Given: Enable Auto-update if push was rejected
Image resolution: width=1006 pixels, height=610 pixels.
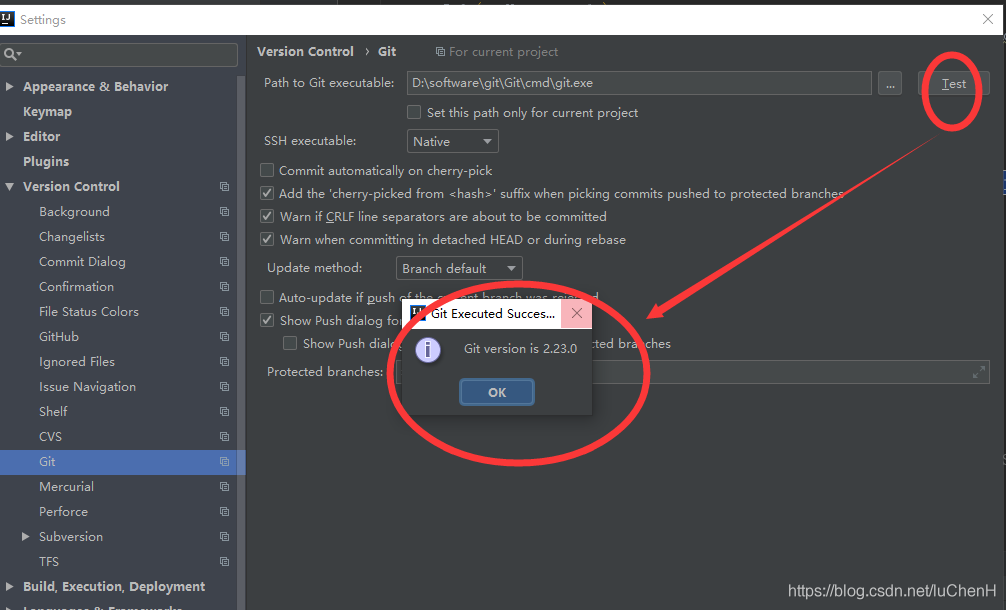Looking at the screenshot, I should (x=267, y=297).
